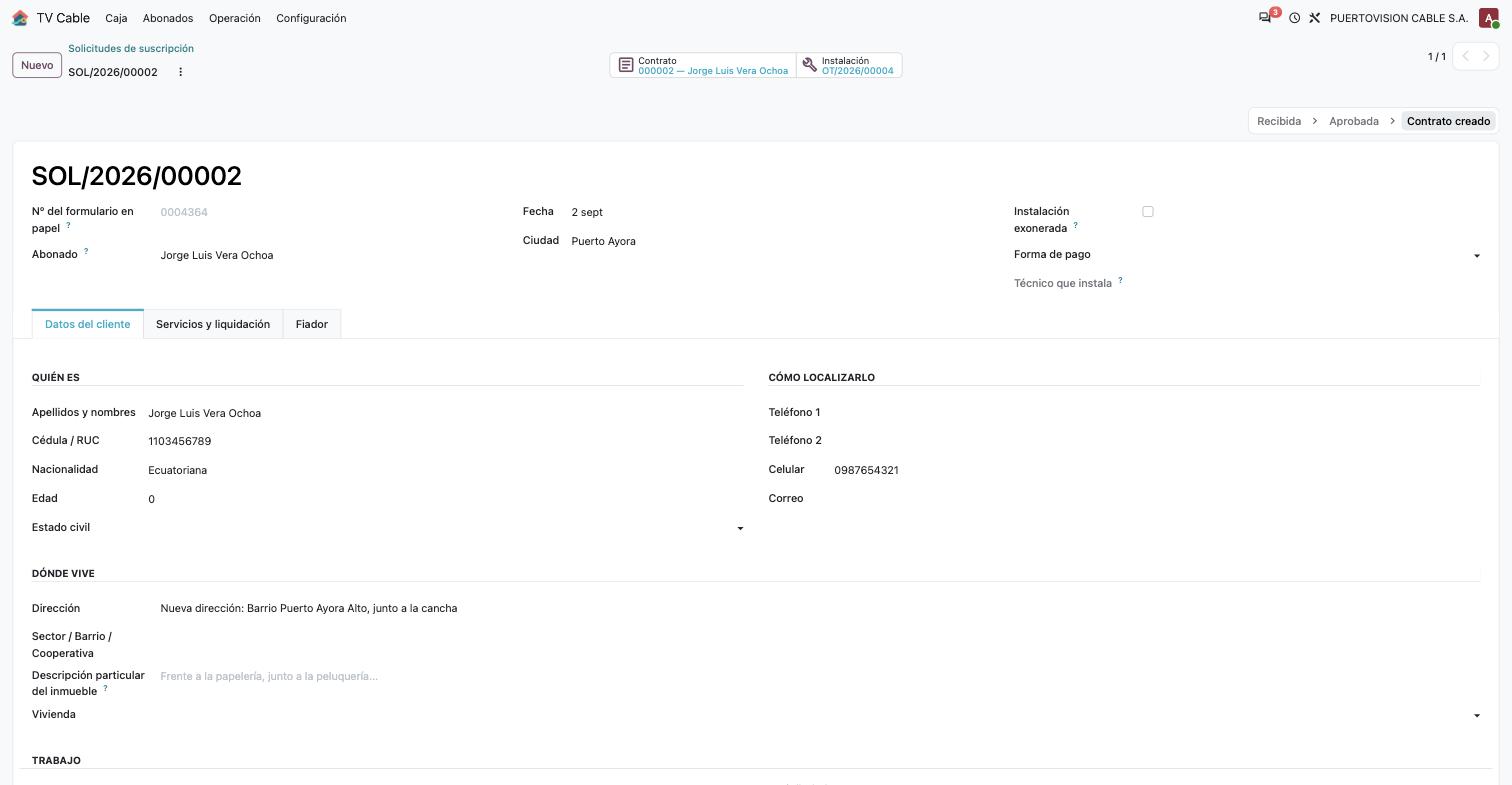Click the Aprobada status stage
The height and width of the screenshot is (785, 1512).
(1354, 121)
